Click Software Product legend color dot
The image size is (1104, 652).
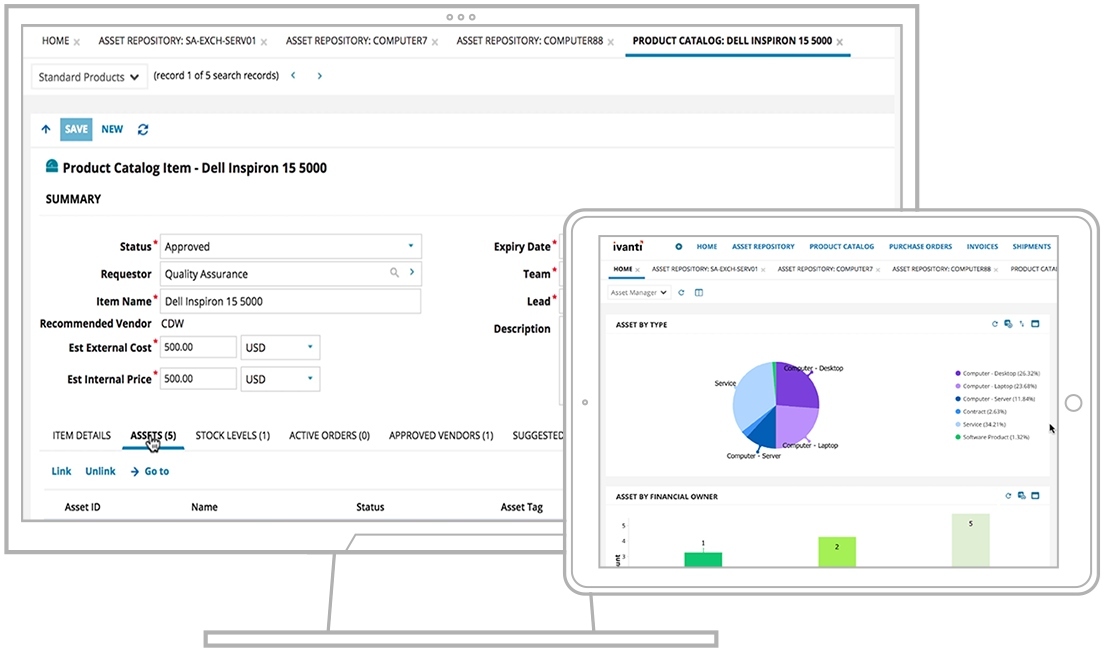958,437
